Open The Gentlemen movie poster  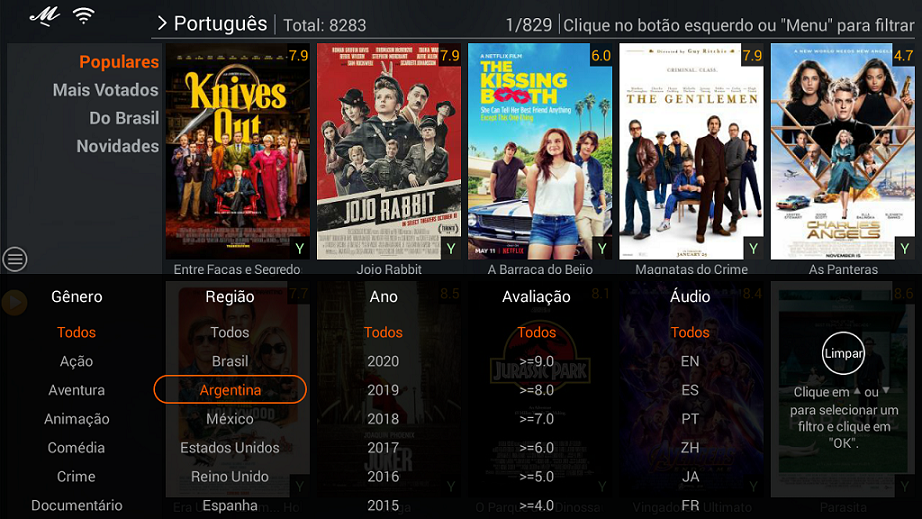tap(692, 151)
